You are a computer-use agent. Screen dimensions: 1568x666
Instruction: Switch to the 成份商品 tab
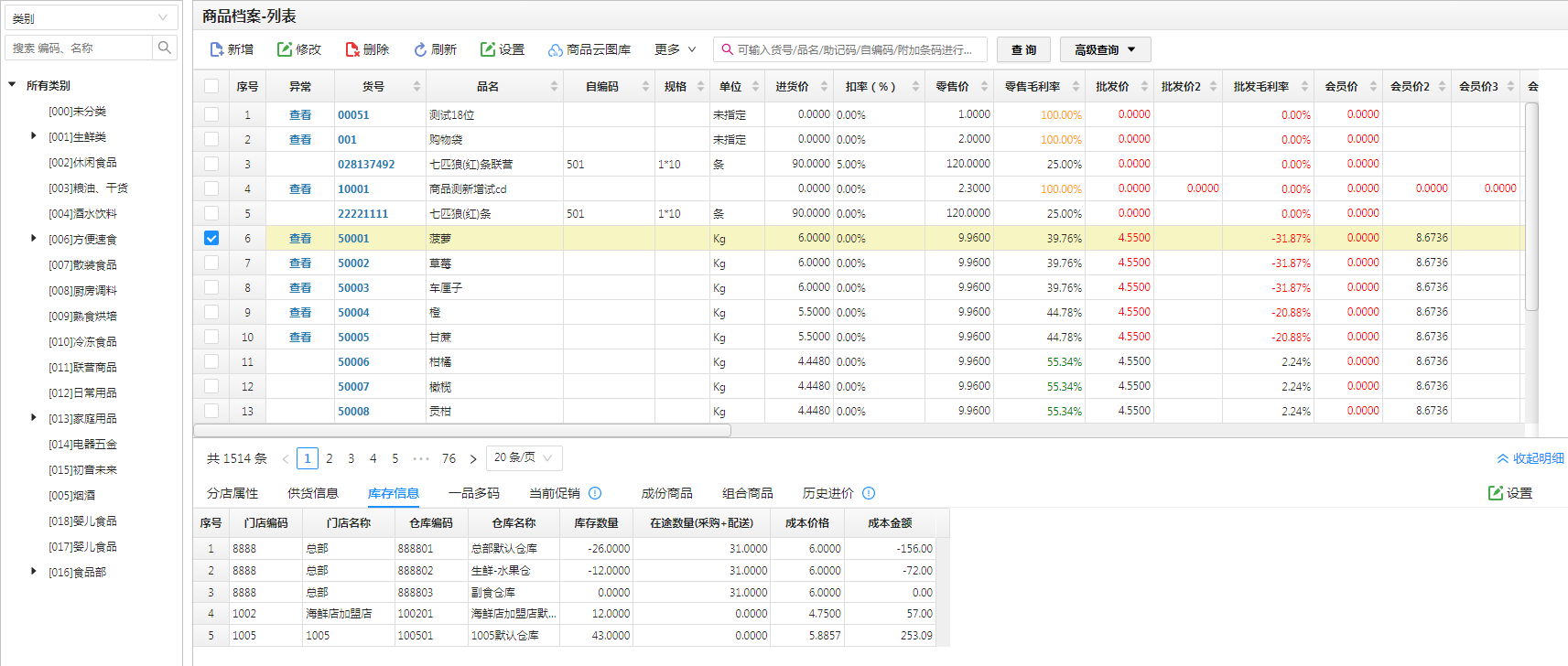667,493
